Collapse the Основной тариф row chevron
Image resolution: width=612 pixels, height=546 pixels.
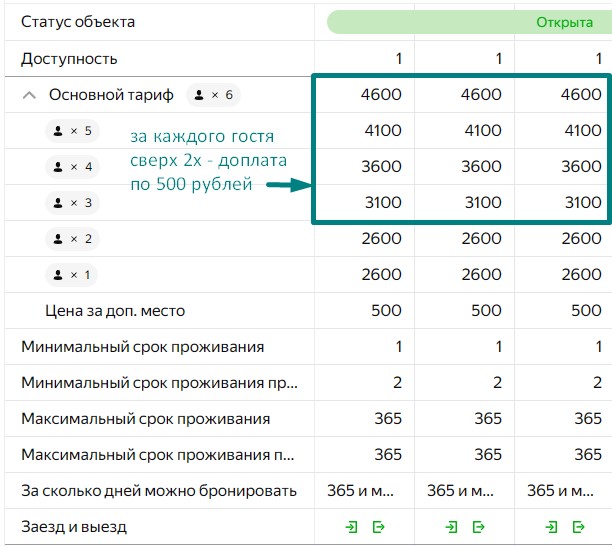point(29,95)
